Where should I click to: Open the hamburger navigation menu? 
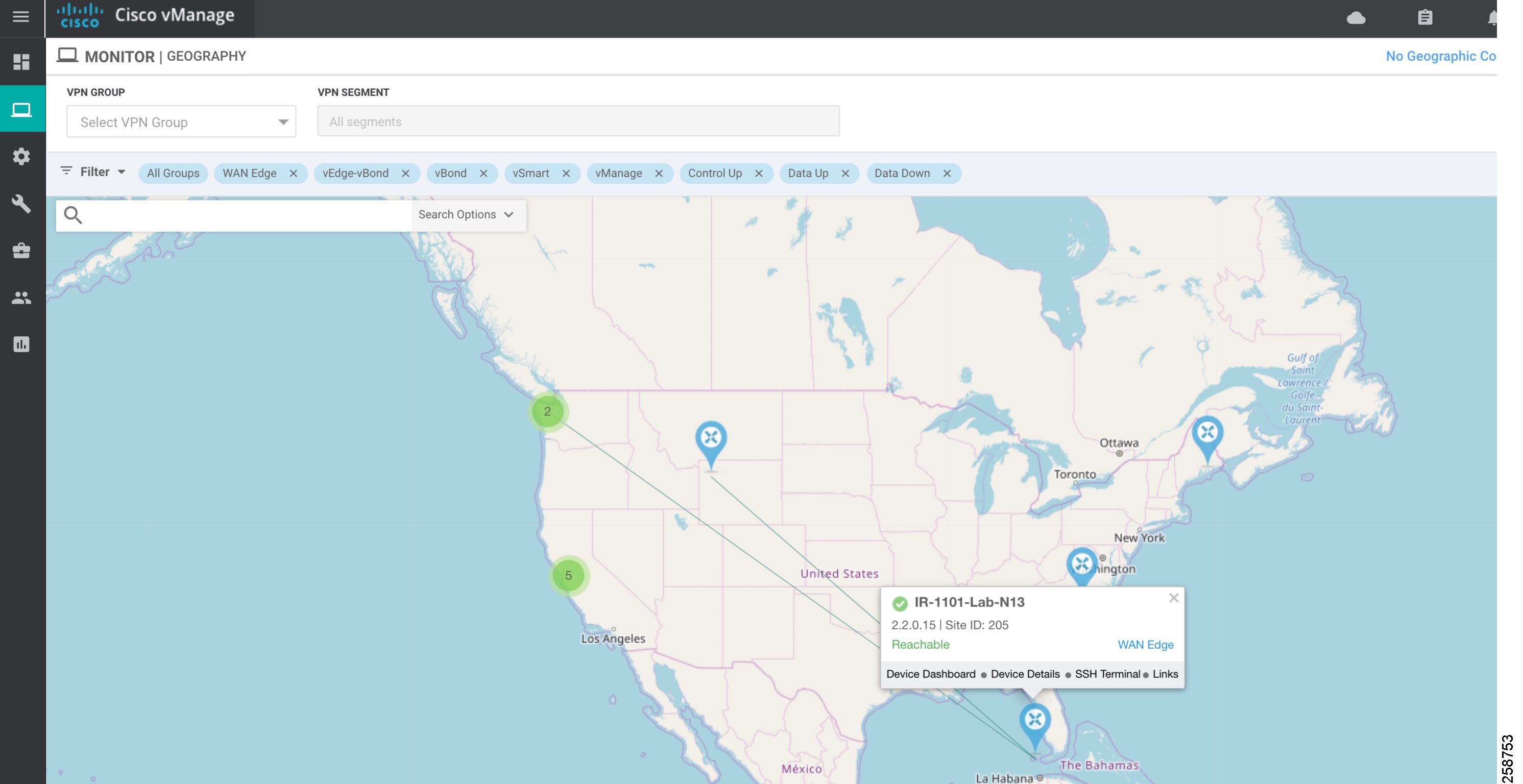coord(21,16)
